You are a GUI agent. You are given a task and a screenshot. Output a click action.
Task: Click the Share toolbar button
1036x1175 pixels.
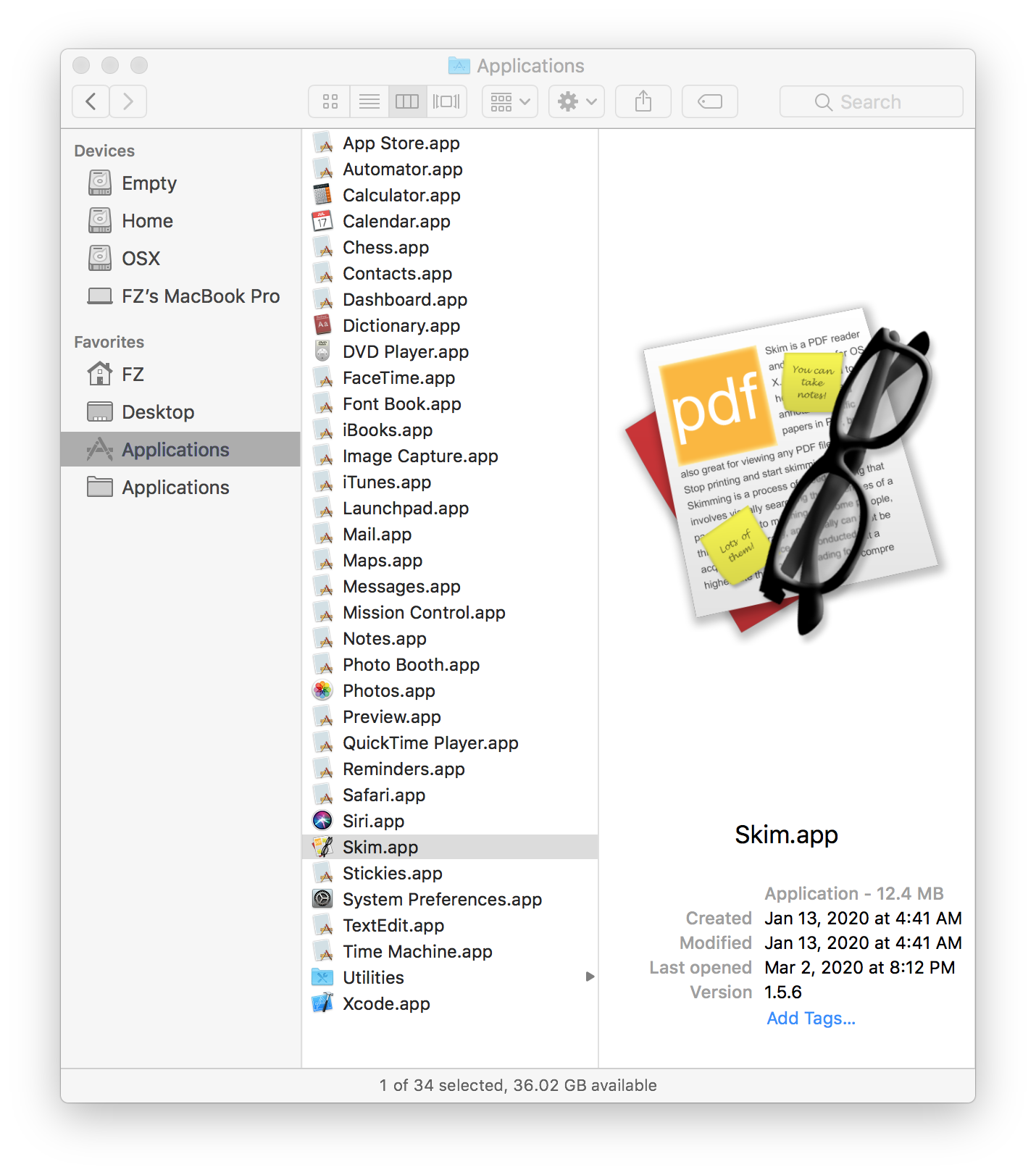(643, 101)
